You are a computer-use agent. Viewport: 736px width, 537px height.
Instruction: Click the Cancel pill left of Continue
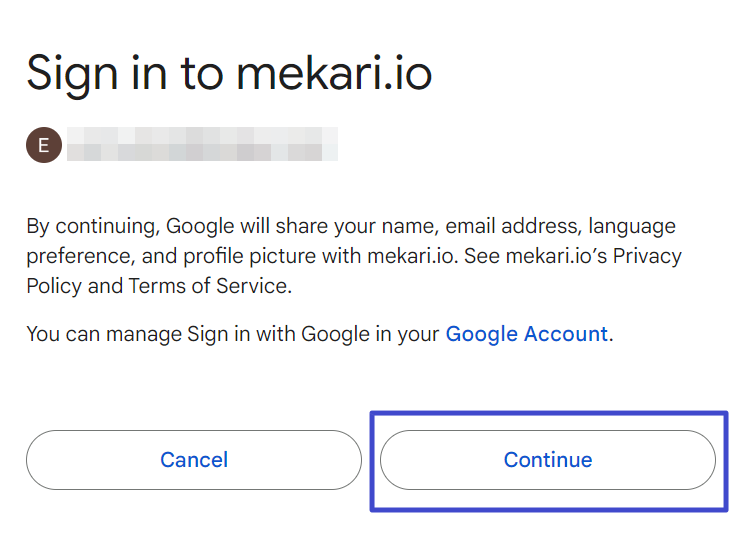[194, 460]
